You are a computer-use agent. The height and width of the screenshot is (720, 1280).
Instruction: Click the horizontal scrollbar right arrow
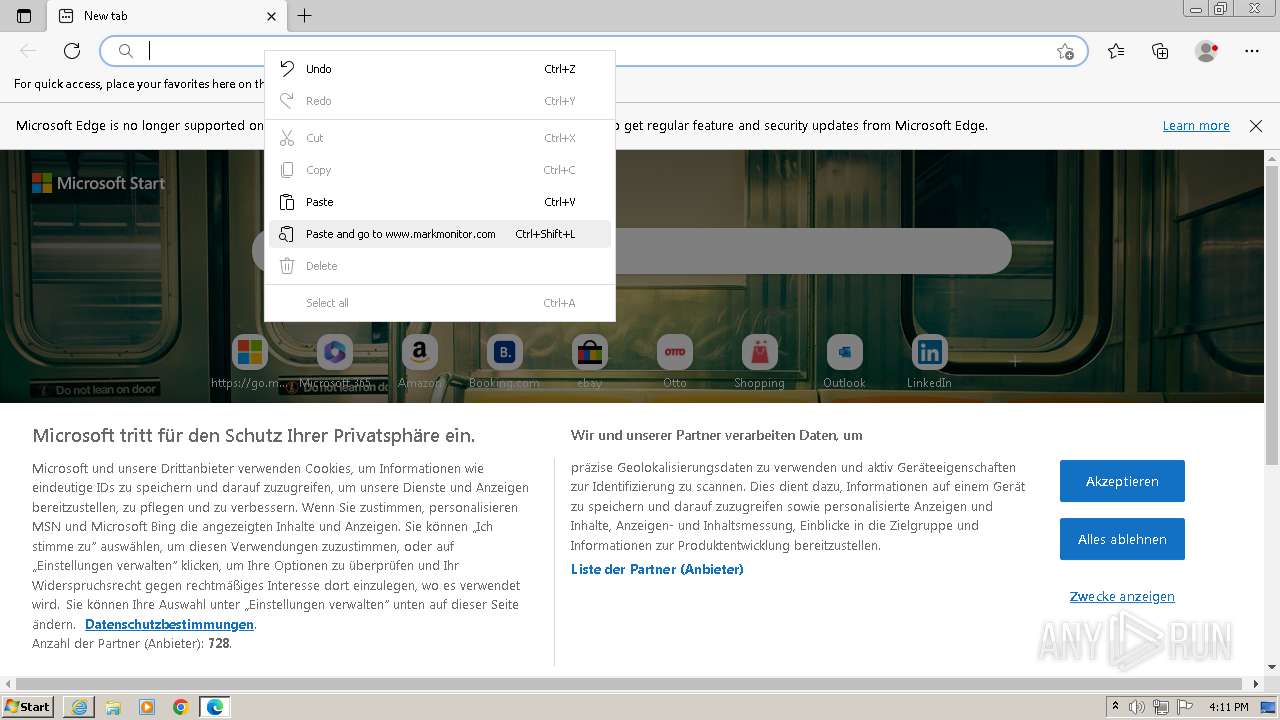coord(1257,684)
